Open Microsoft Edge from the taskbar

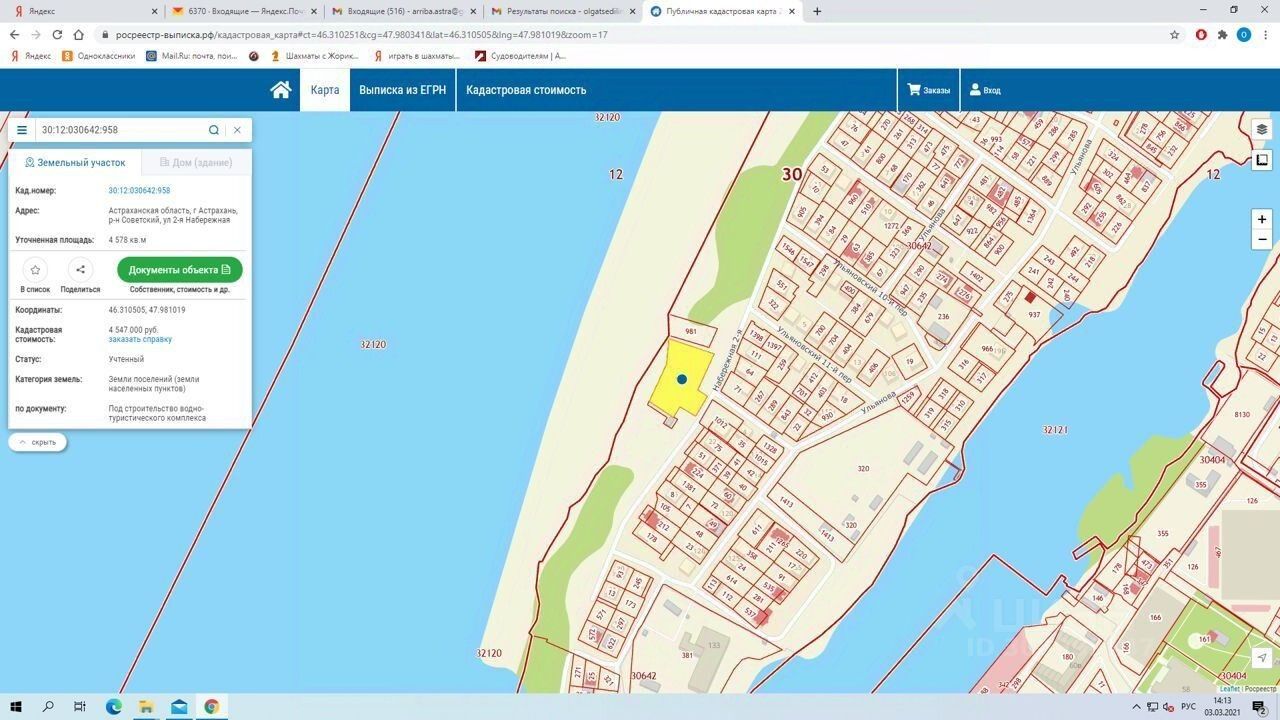(114, 707)
